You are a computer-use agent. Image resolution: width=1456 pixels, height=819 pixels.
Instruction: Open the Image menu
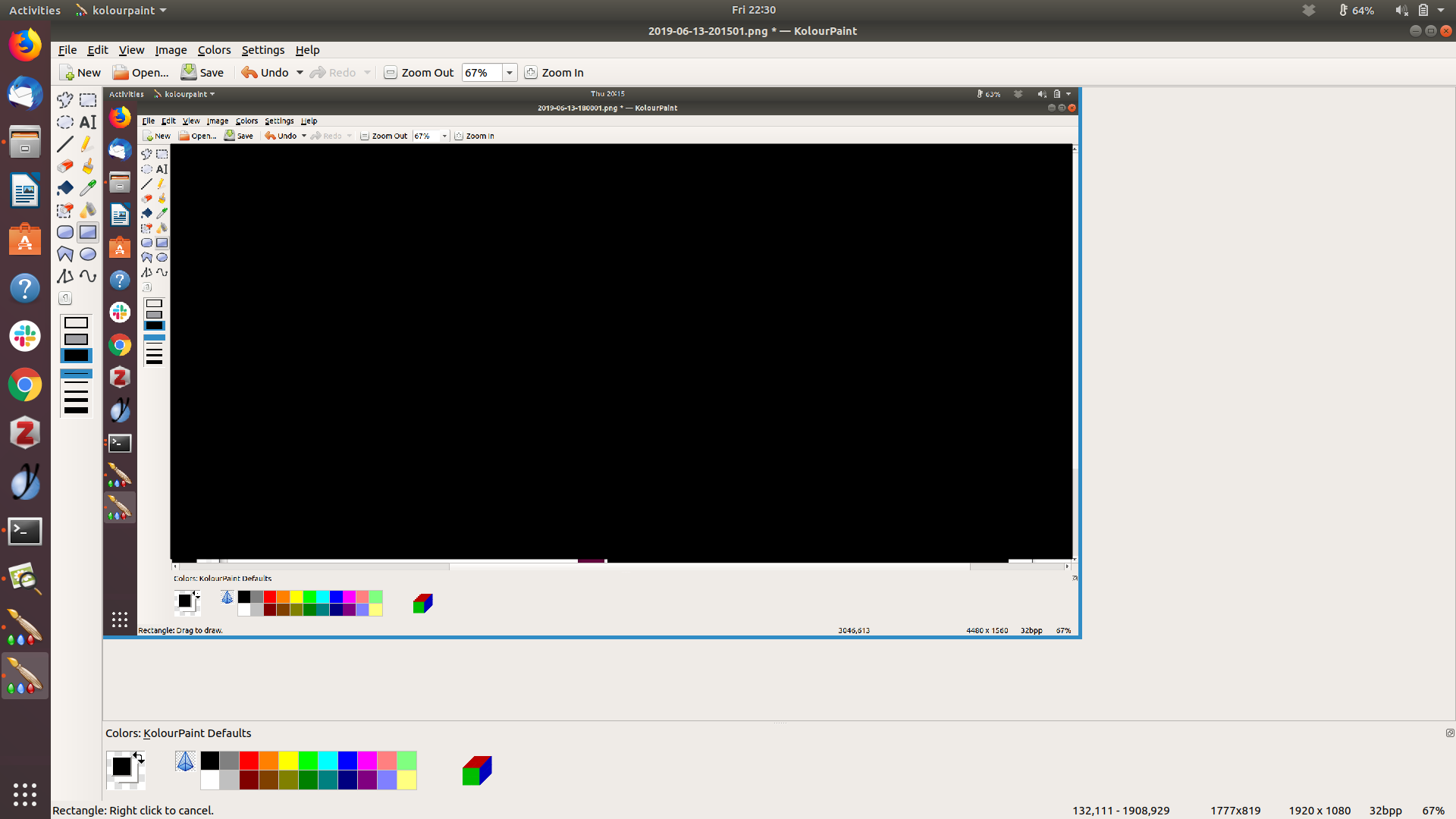tap(171, 50)
